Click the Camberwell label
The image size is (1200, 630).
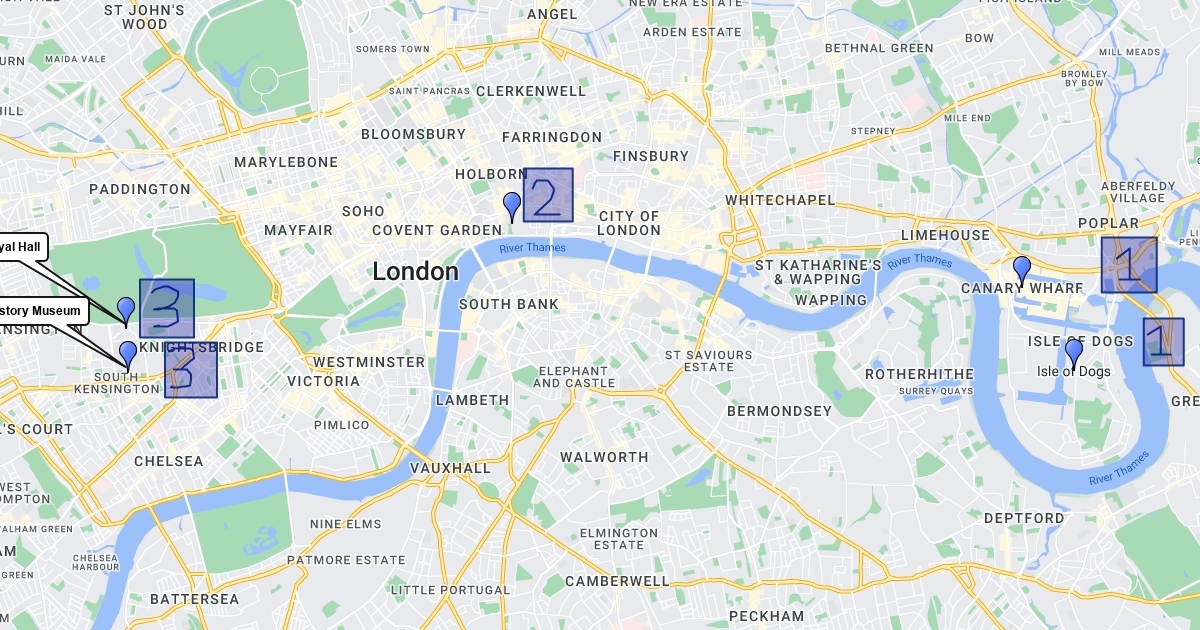(x=617, y=581)
